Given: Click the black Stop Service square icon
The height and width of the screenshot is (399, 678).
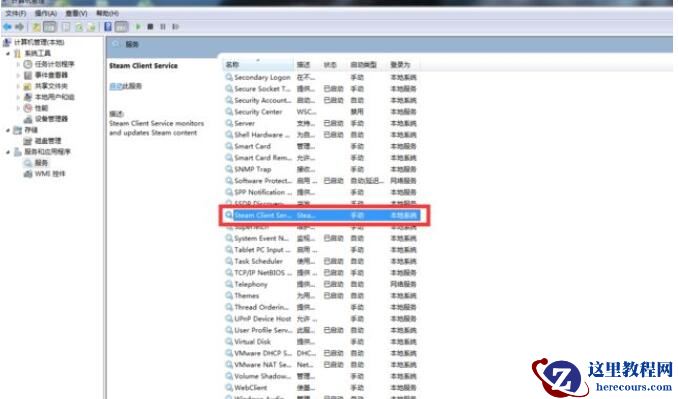Looking at the screenshot, I should (x=150, y=27).
